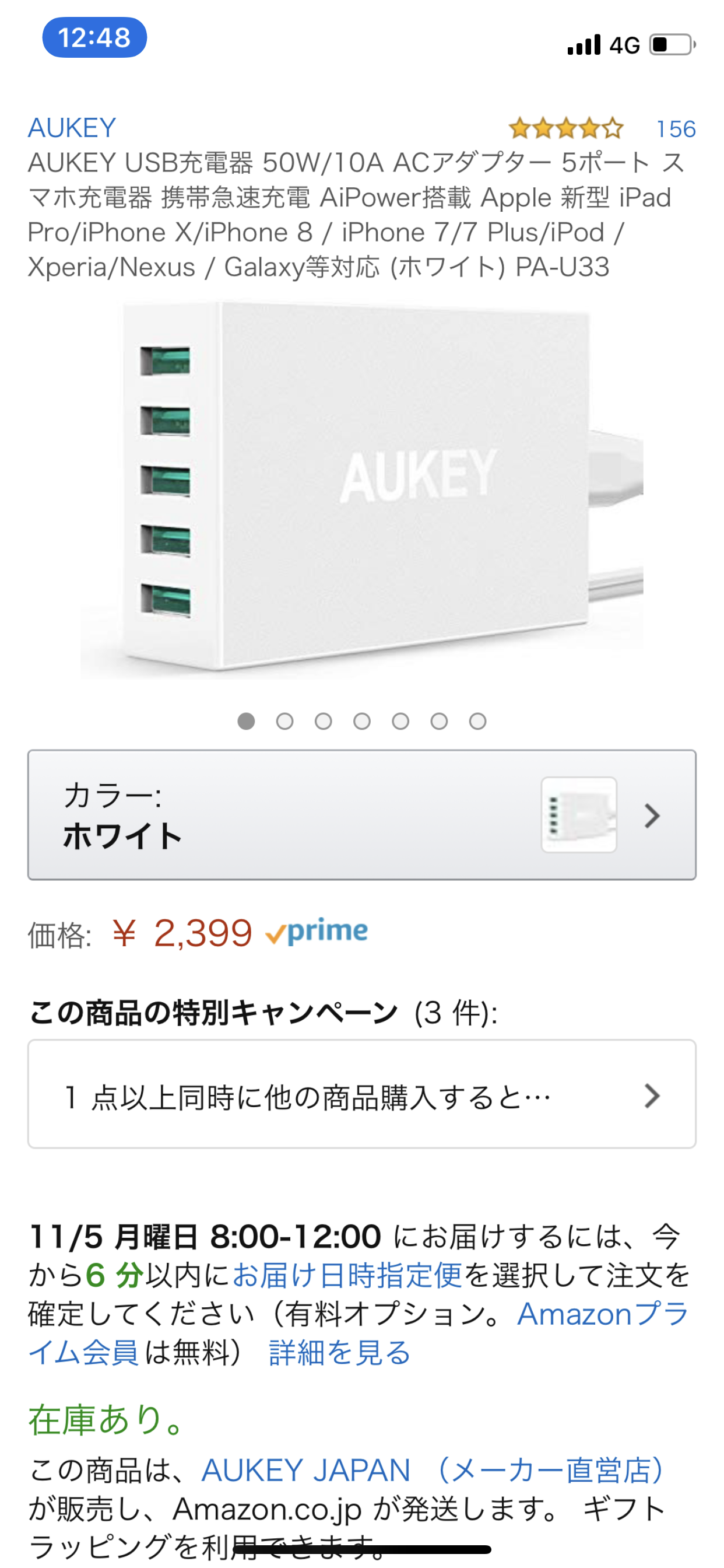This screenshot has height=1568, width=724.
Task: Expand color options with chevron arrow
Action: click(x=652, y=815)
